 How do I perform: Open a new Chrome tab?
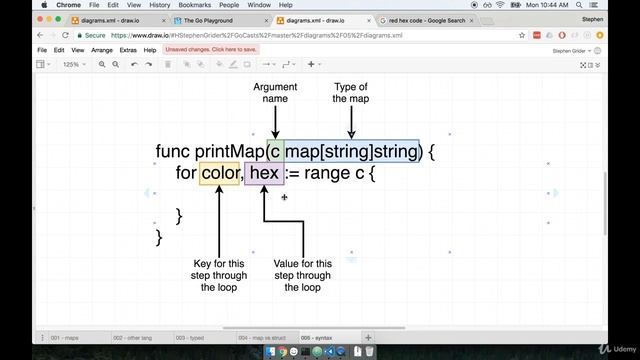[487, 21]
